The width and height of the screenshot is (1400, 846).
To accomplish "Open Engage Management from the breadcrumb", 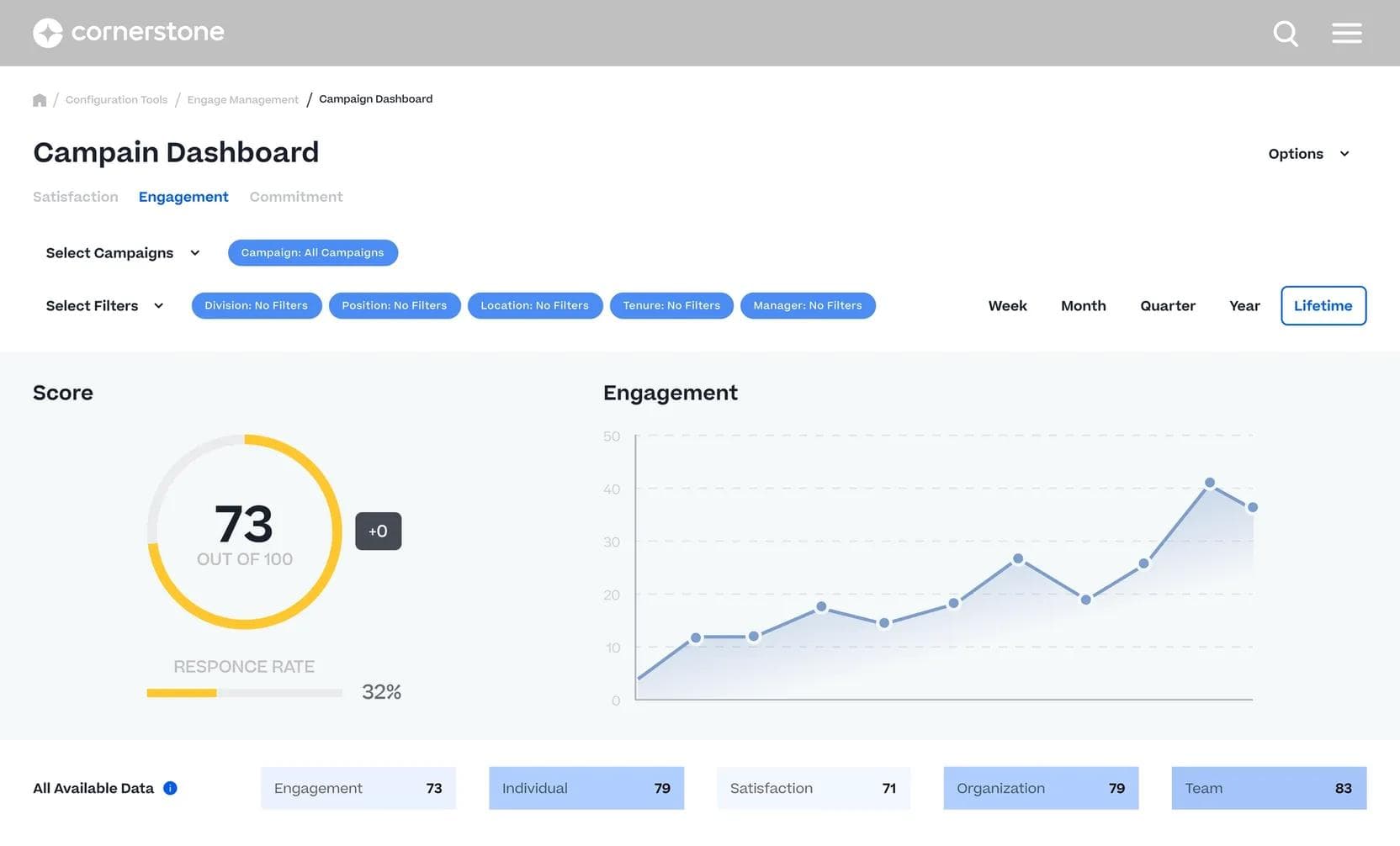I will (242, 98).
